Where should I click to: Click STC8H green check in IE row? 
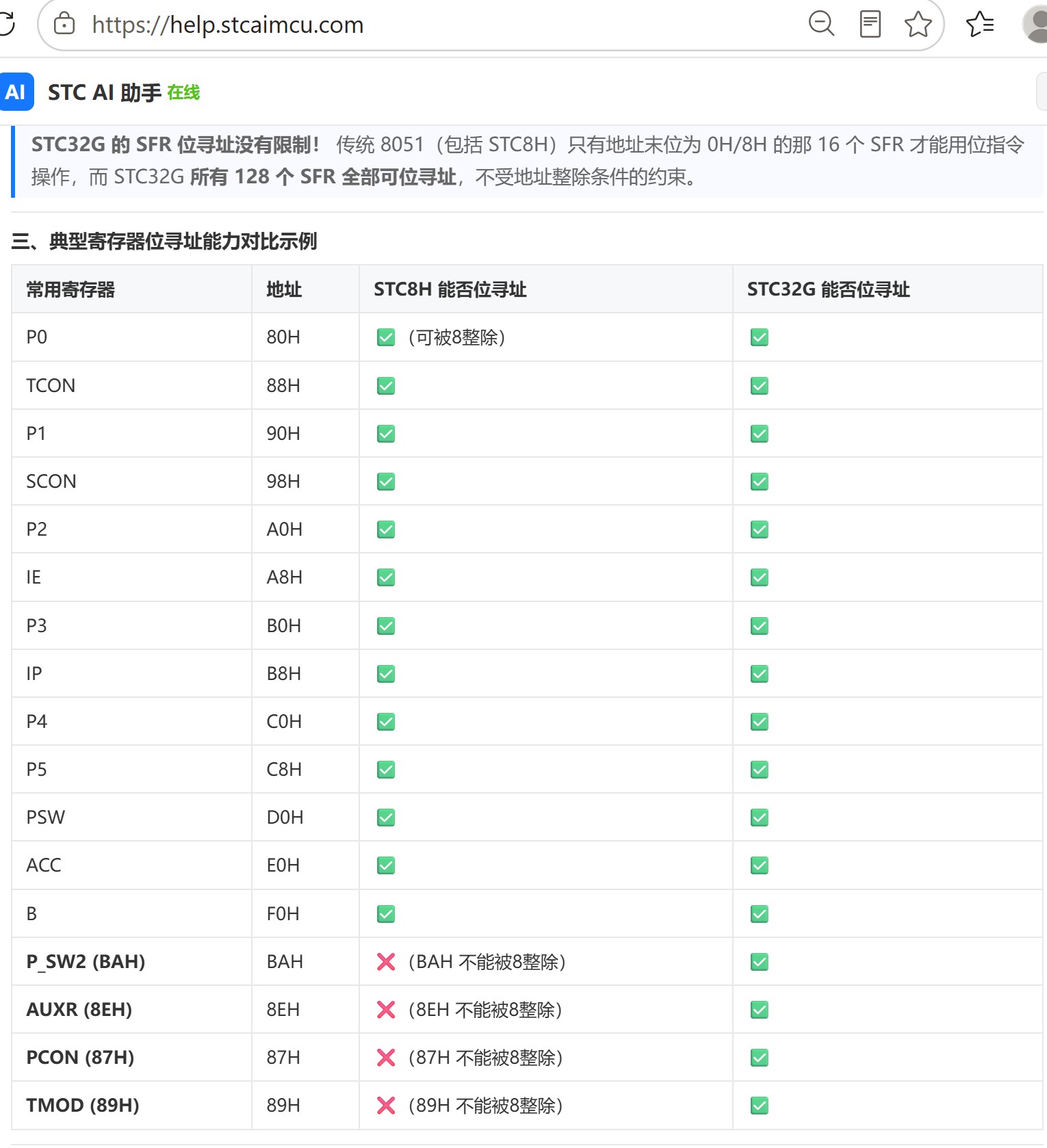click(x=386, y=577)
